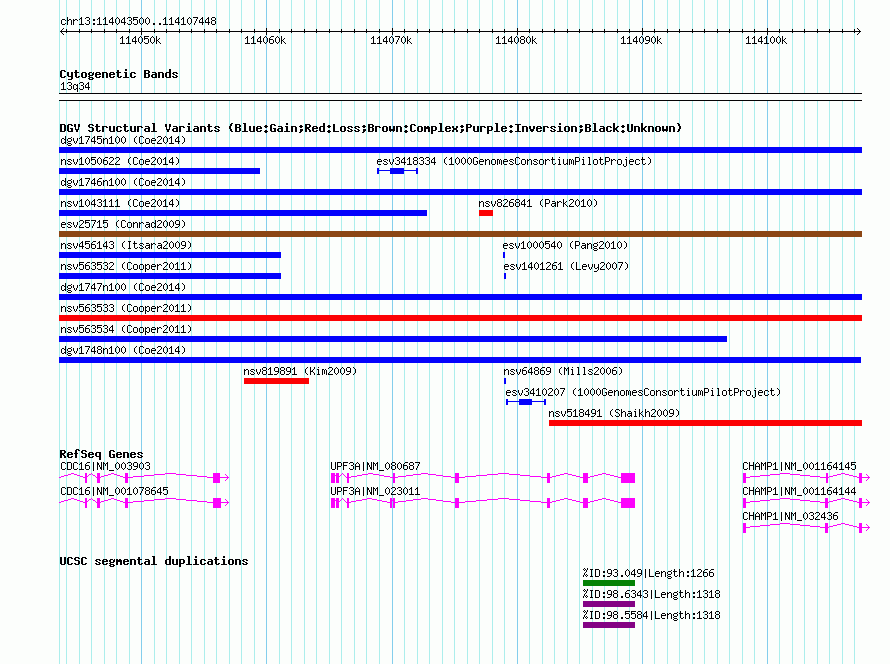Image resolution: width=890 pixels, height=664 pixels.
Task: Click the red loss bar under nsv819891
Action: point(276,381)
